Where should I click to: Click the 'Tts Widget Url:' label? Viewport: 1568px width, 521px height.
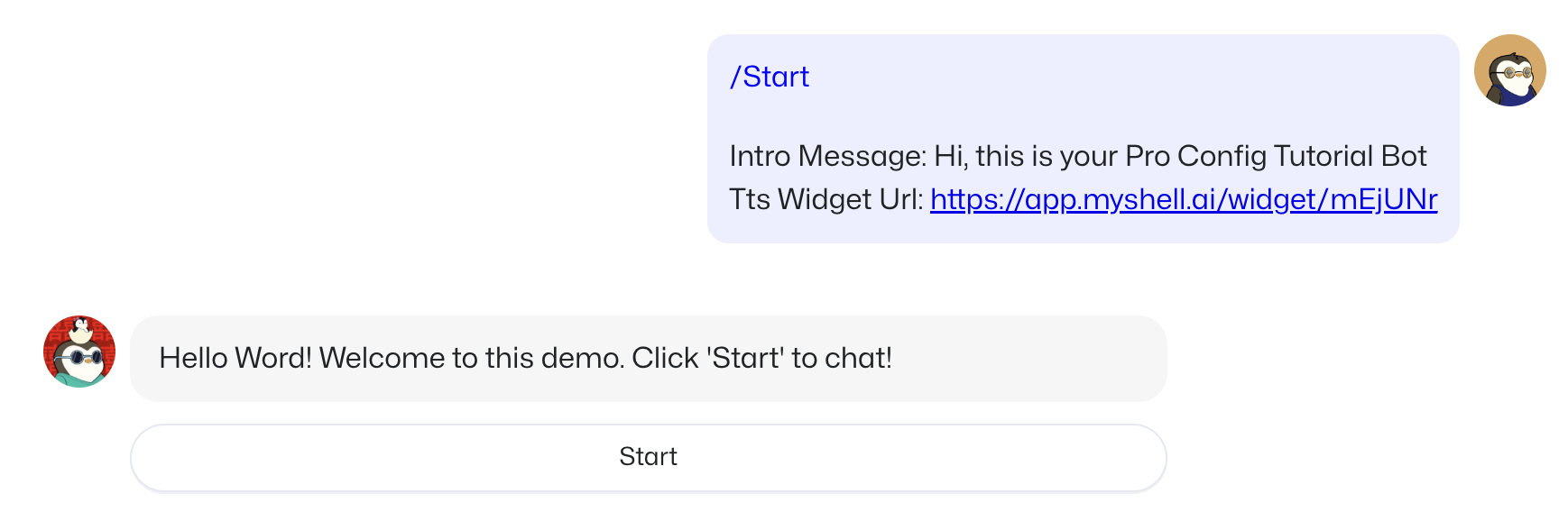(826, 199)
